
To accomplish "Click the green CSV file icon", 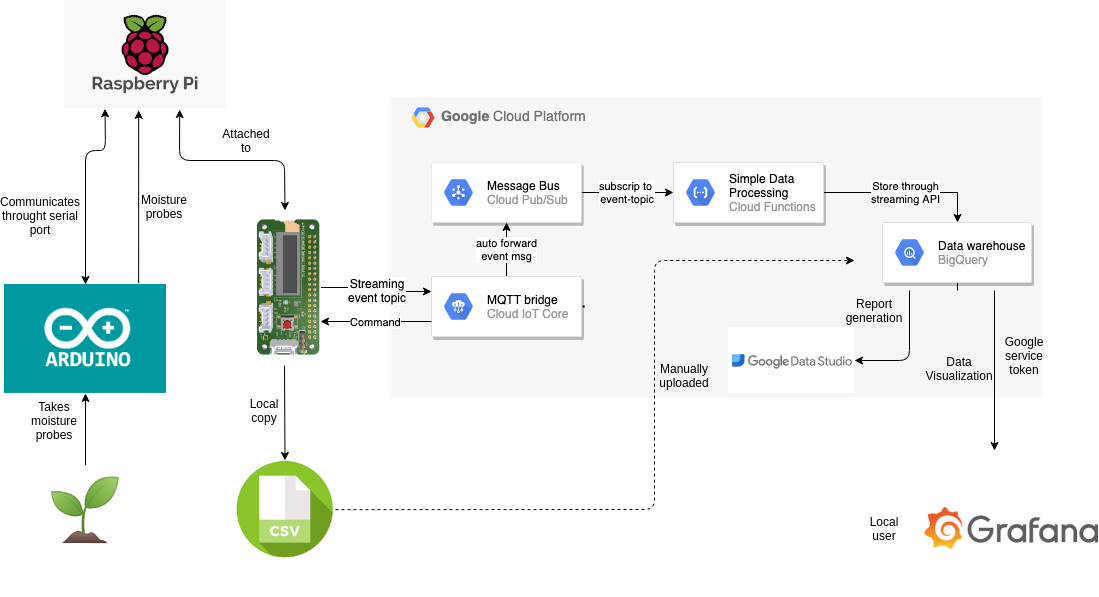I will pyautogui.click(x=284, y=509).
